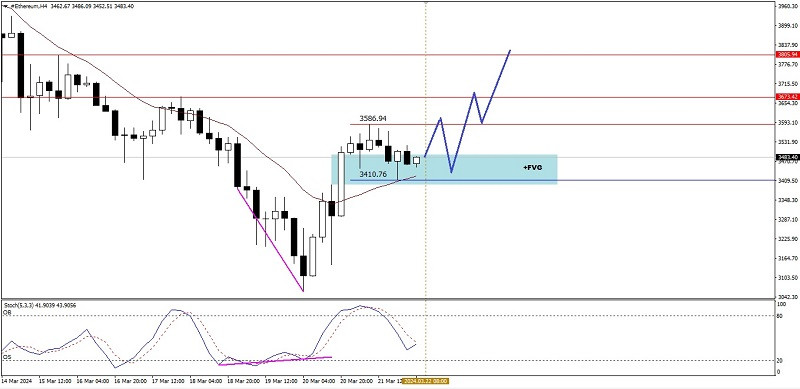Image resolution: width=800 pixels, height=389 pixels.
Task: Click the 3899.10 price axis value
Action: coord(788,26)
